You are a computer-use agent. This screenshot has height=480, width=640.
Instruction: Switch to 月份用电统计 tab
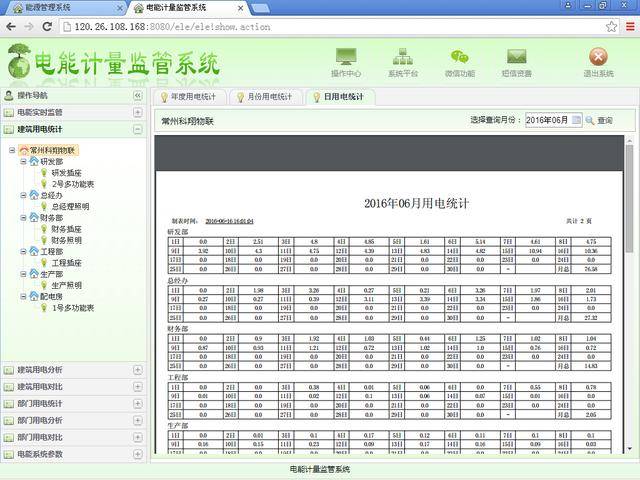[x=266, y=97]
